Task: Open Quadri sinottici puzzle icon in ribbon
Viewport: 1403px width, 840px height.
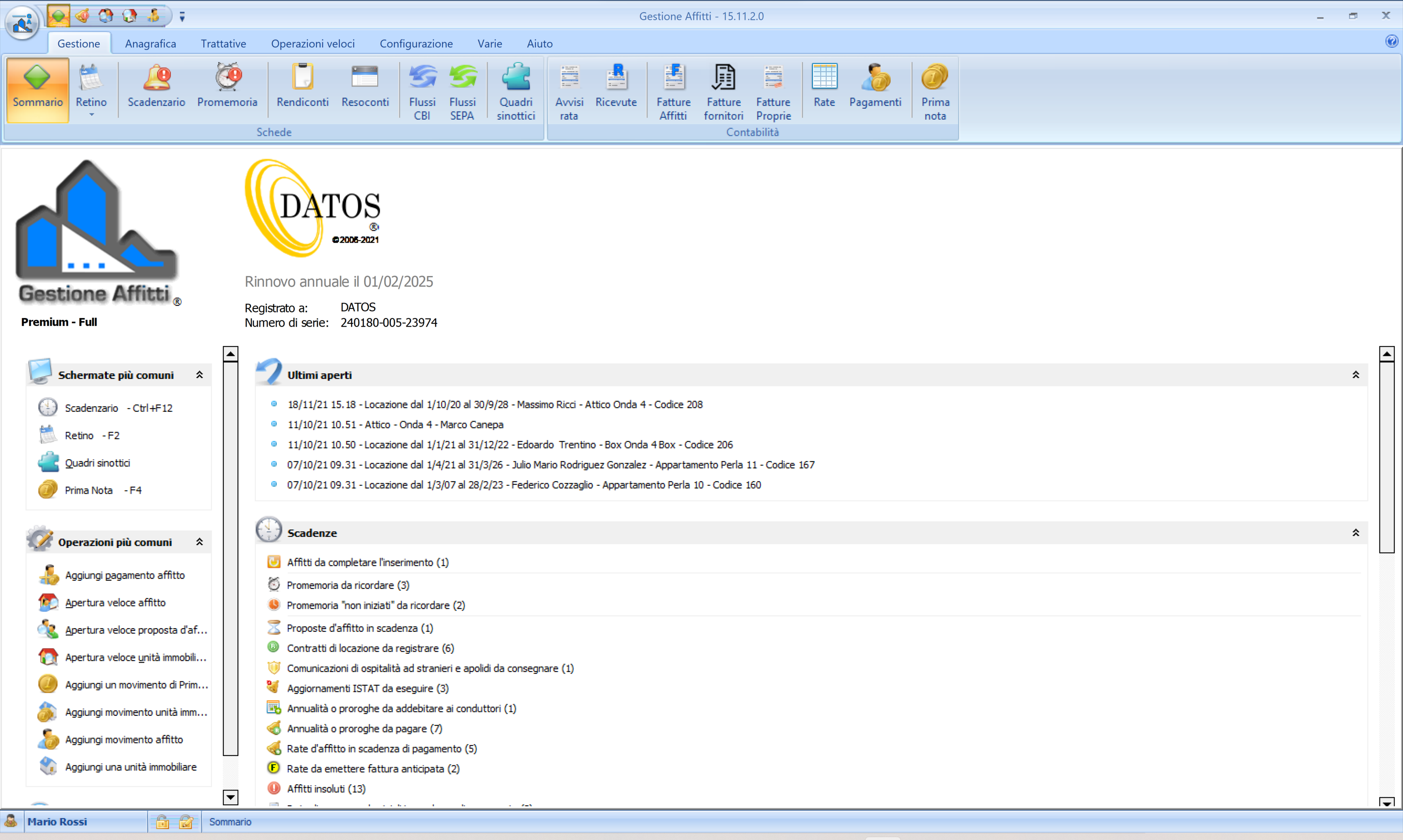Action: (516, 78)
